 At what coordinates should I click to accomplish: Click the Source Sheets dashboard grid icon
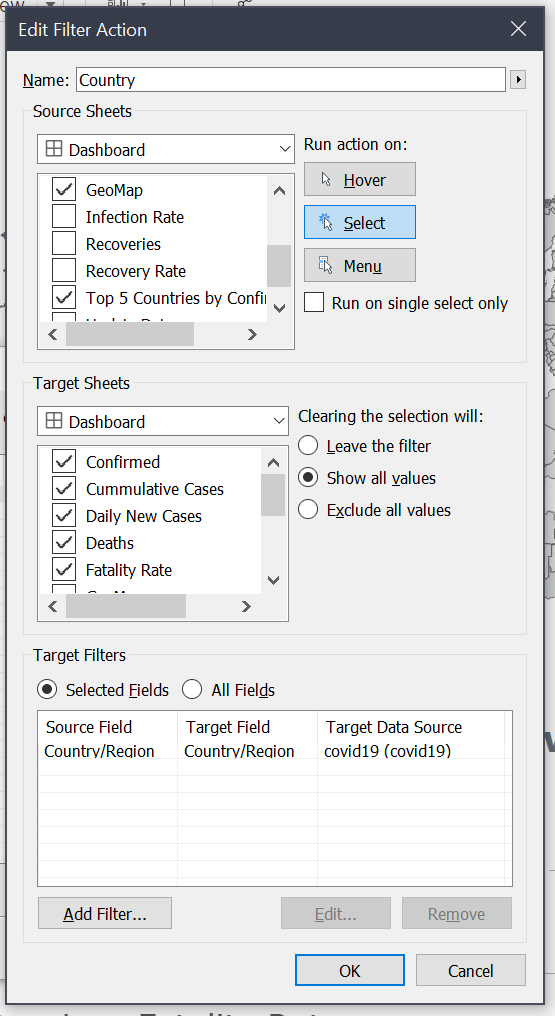coord(54,149)
